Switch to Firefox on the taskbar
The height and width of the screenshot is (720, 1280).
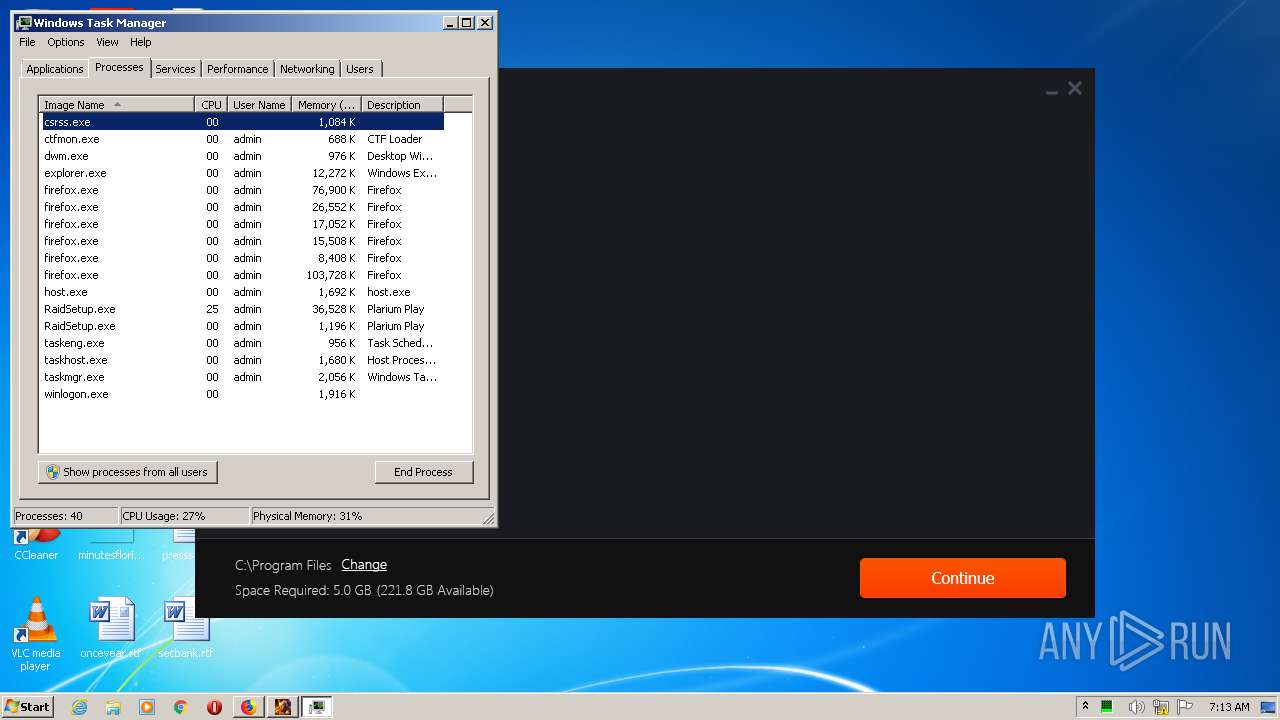click(248, 707)
